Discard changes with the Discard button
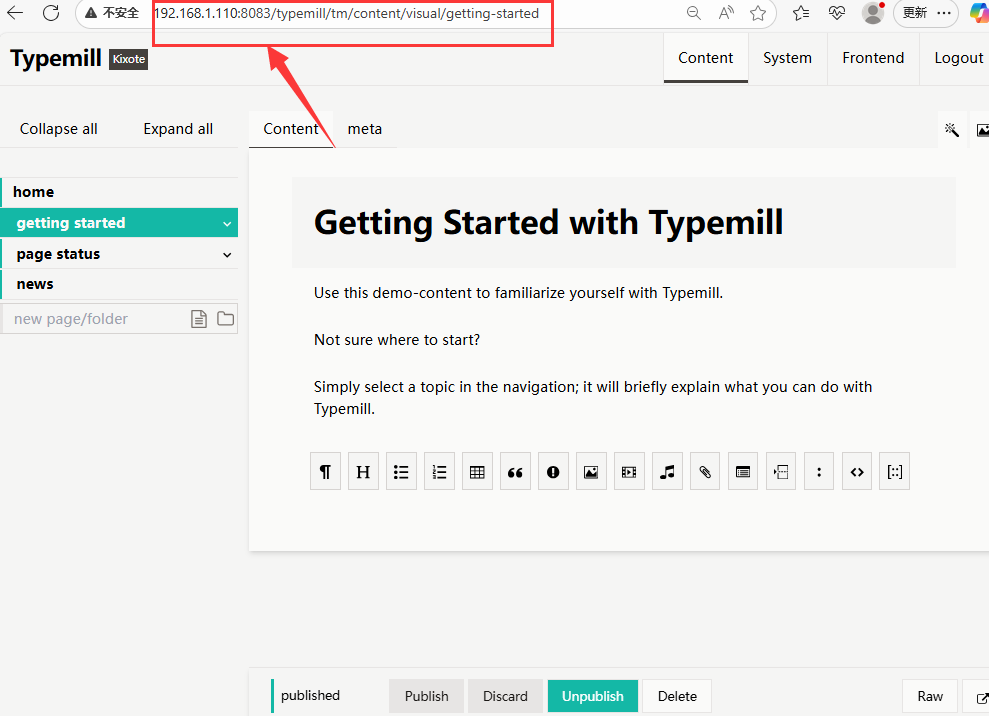Viewport: 989px width, 716px height. coord(505,696)
